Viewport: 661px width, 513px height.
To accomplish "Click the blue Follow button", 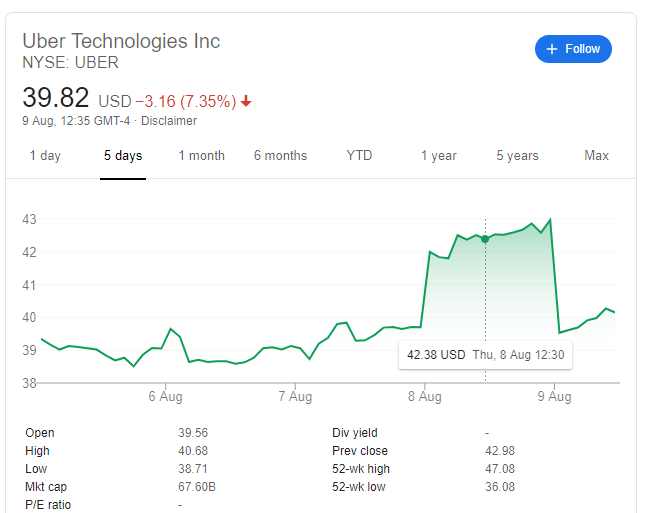I will 573,48.
